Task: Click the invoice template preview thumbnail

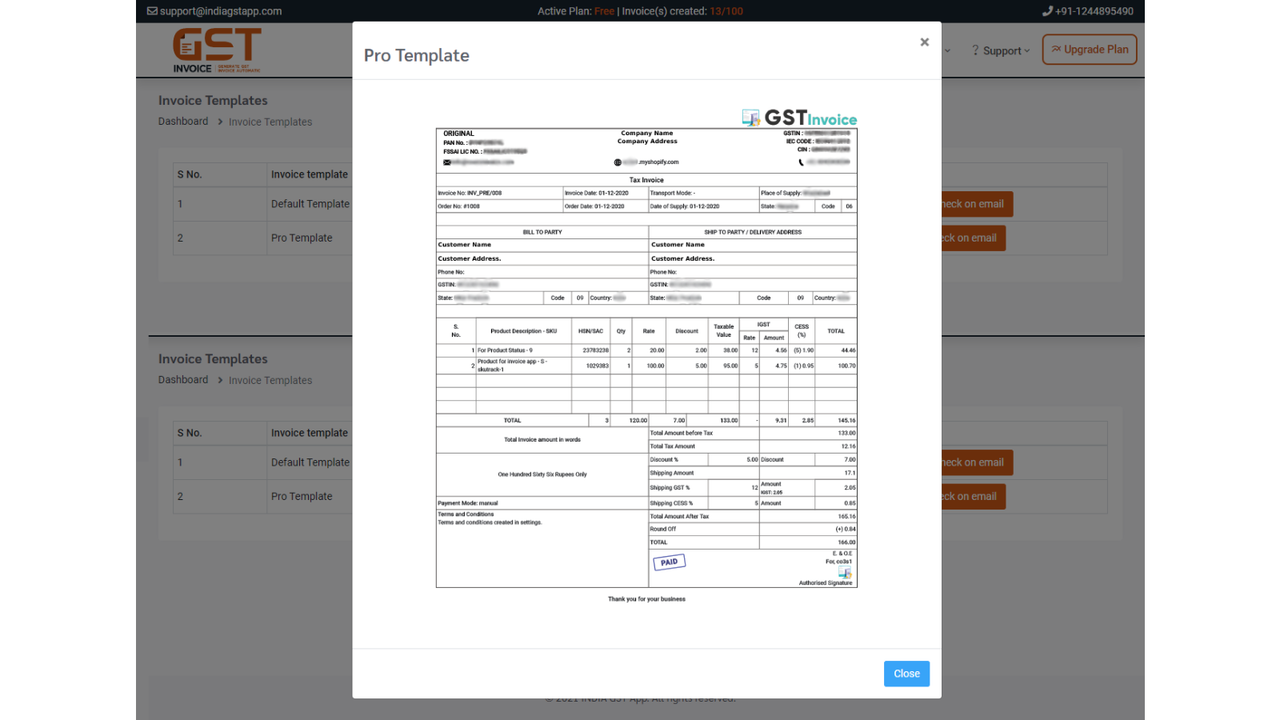Action: [645, 355]
